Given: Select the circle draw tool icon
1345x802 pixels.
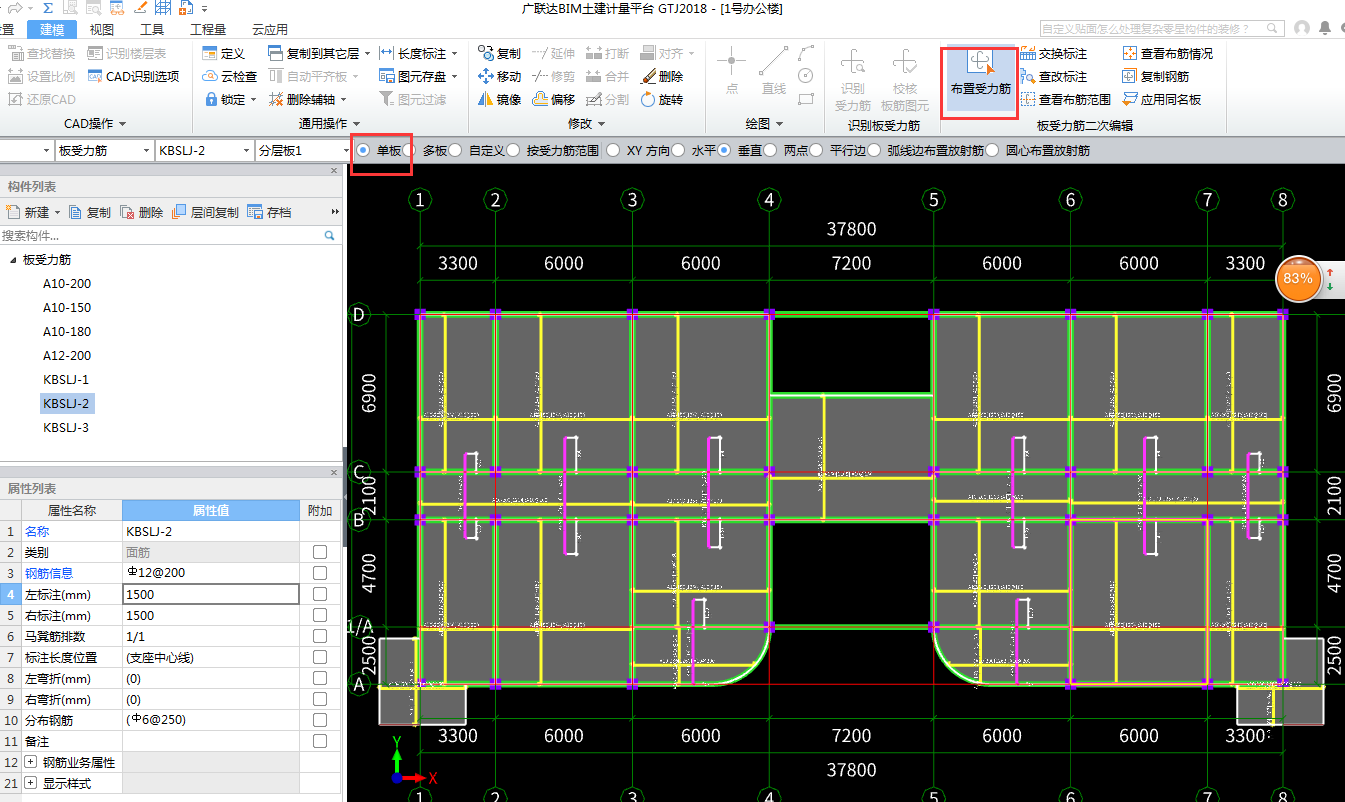Looking at the screenshot, I should click(x=806, y=75).
